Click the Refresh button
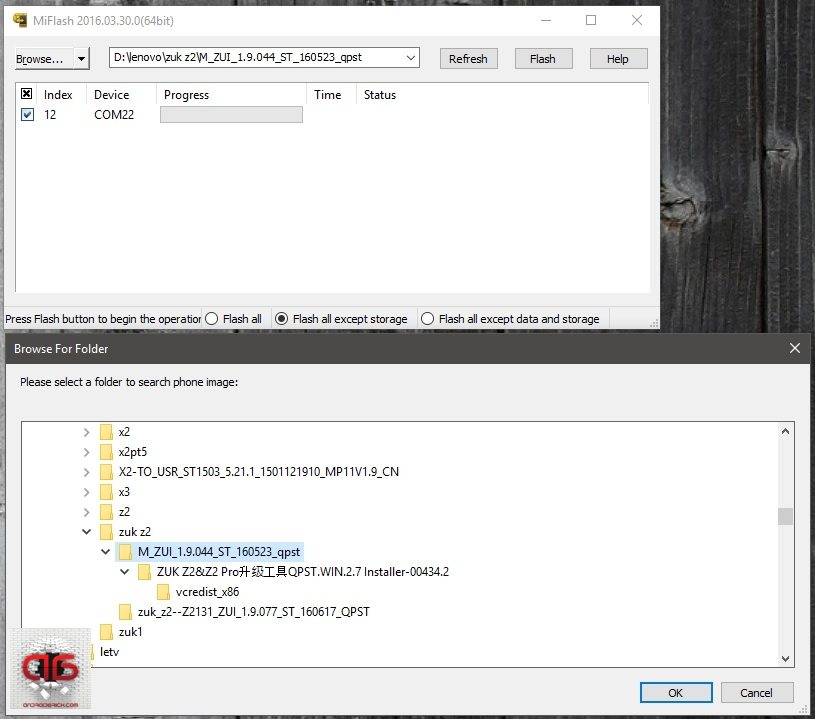 pyautogui.click(x=467, y=59)
